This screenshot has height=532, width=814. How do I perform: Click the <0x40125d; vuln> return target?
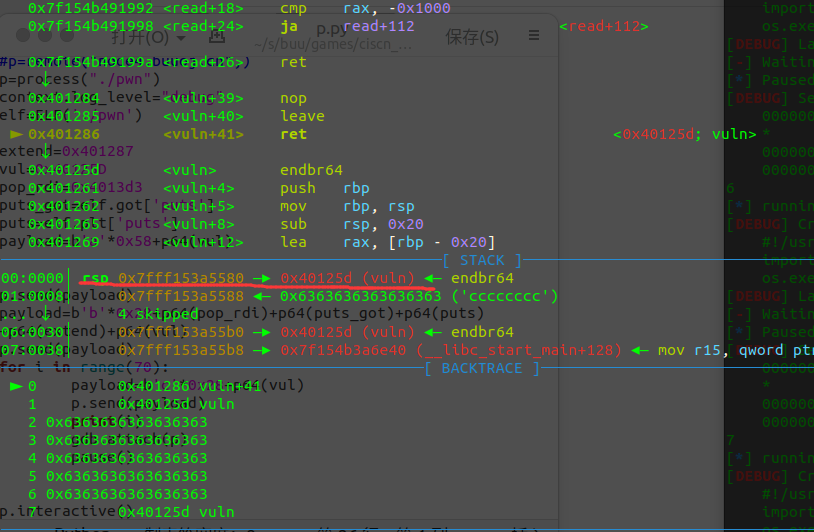tap(685, 134)
